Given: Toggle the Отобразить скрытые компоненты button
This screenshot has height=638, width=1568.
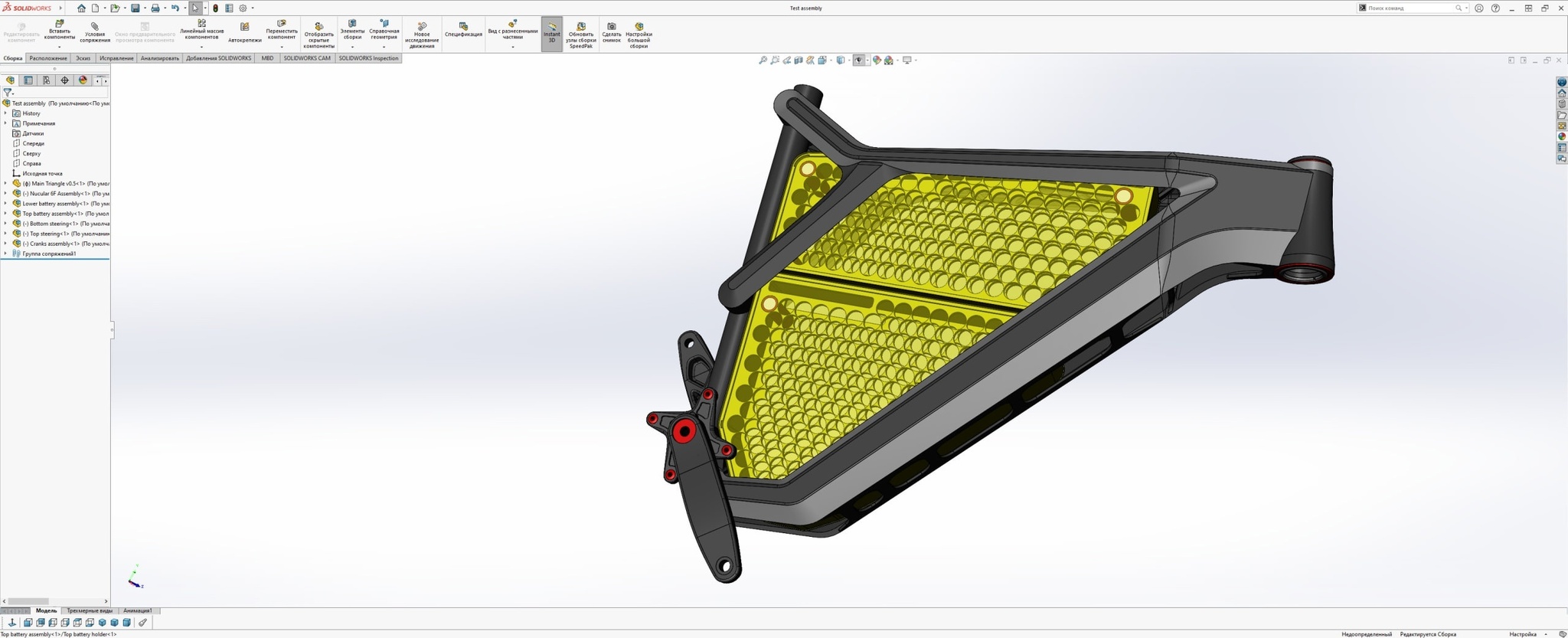Looking at the screenshot, I should coord(318,27).
